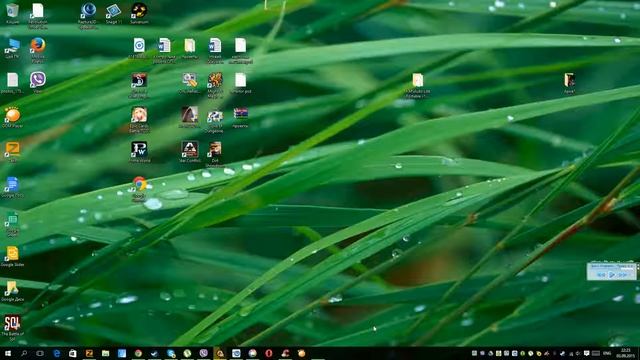Image resolution: width=640 pixels, height=360 pixels.
Task: Switch to Chrome on the taskbar
Action: (x=138, y=353)
